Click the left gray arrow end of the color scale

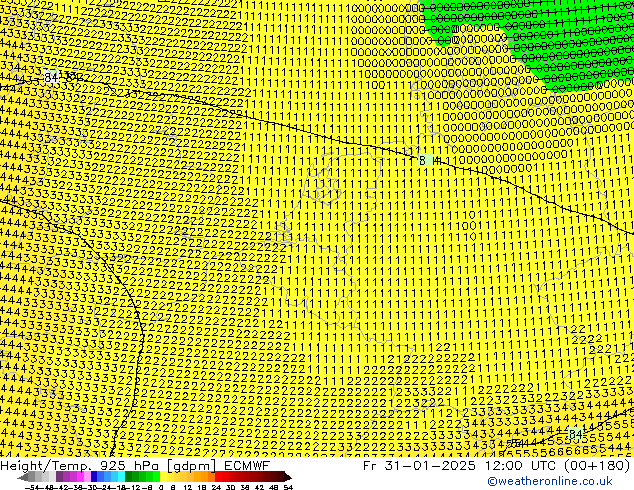pyautogui.click(x=23, y=476)
